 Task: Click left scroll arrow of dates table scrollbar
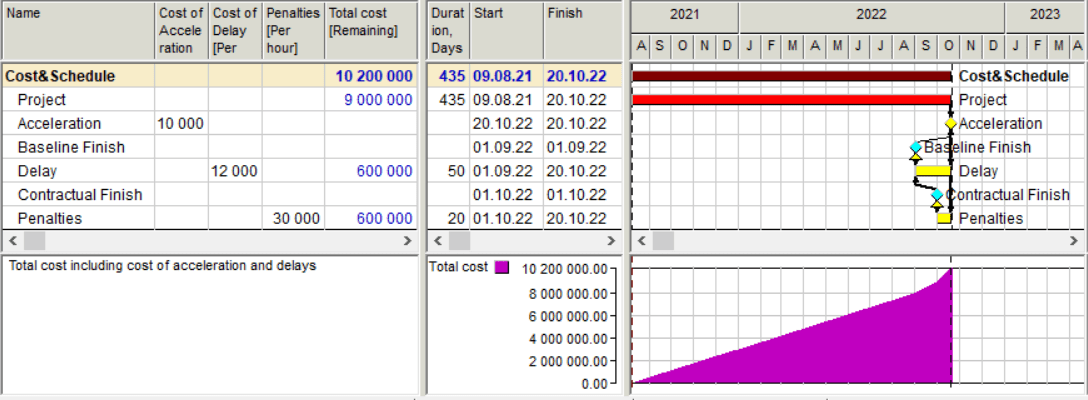(438, 241)
